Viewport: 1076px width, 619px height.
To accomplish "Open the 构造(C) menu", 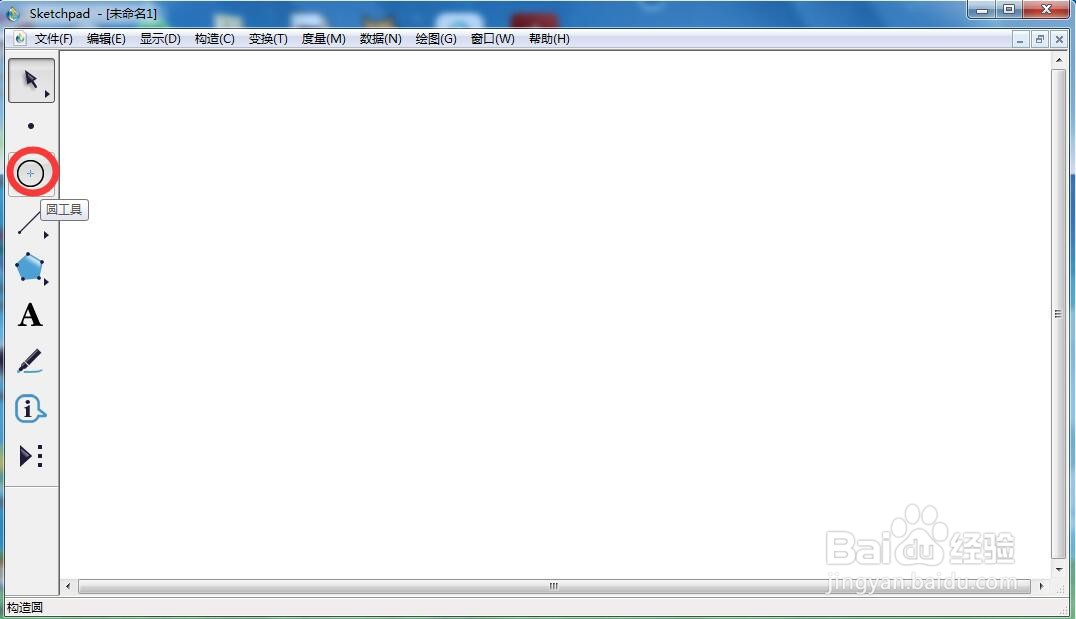I will click(215, 39).
